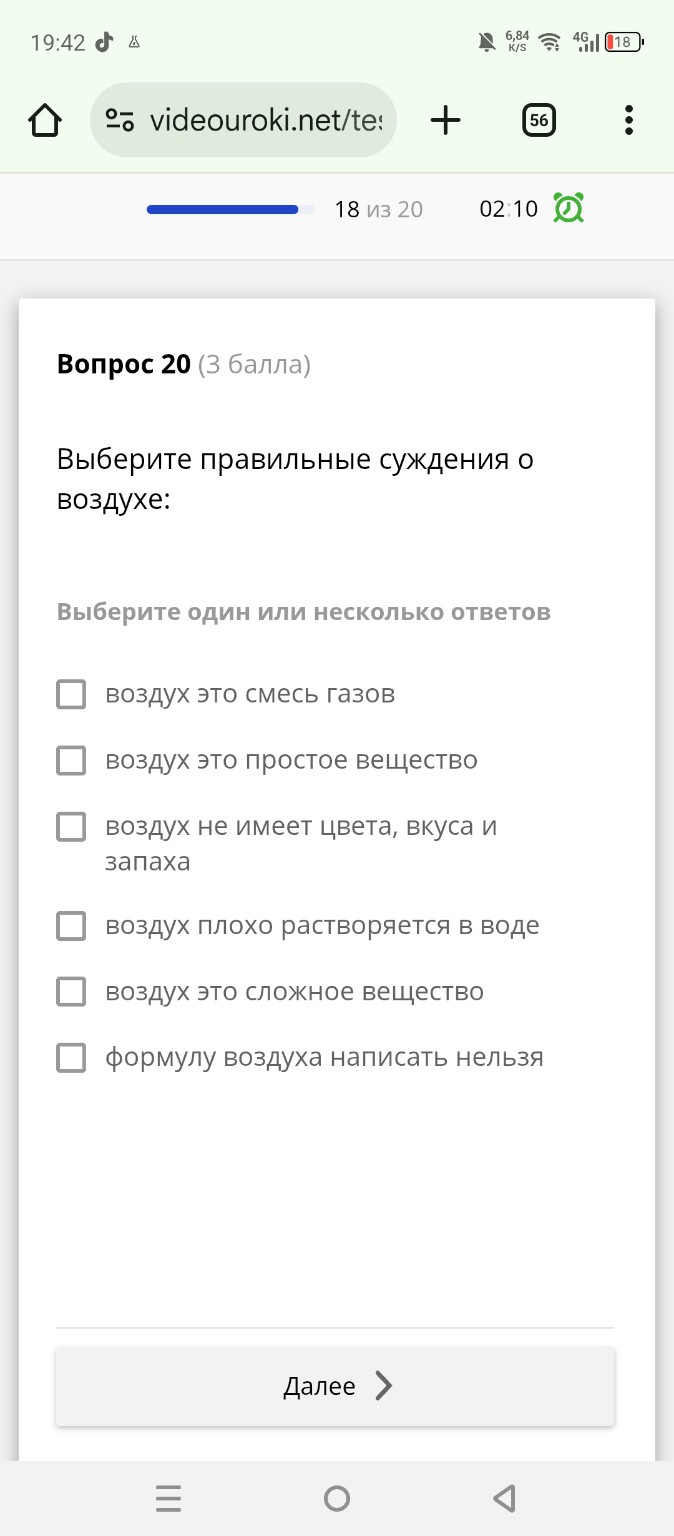Viewport: 674px width, 1536px height.
Task: Open the browser overflow menu
Action: pos(628,119)
